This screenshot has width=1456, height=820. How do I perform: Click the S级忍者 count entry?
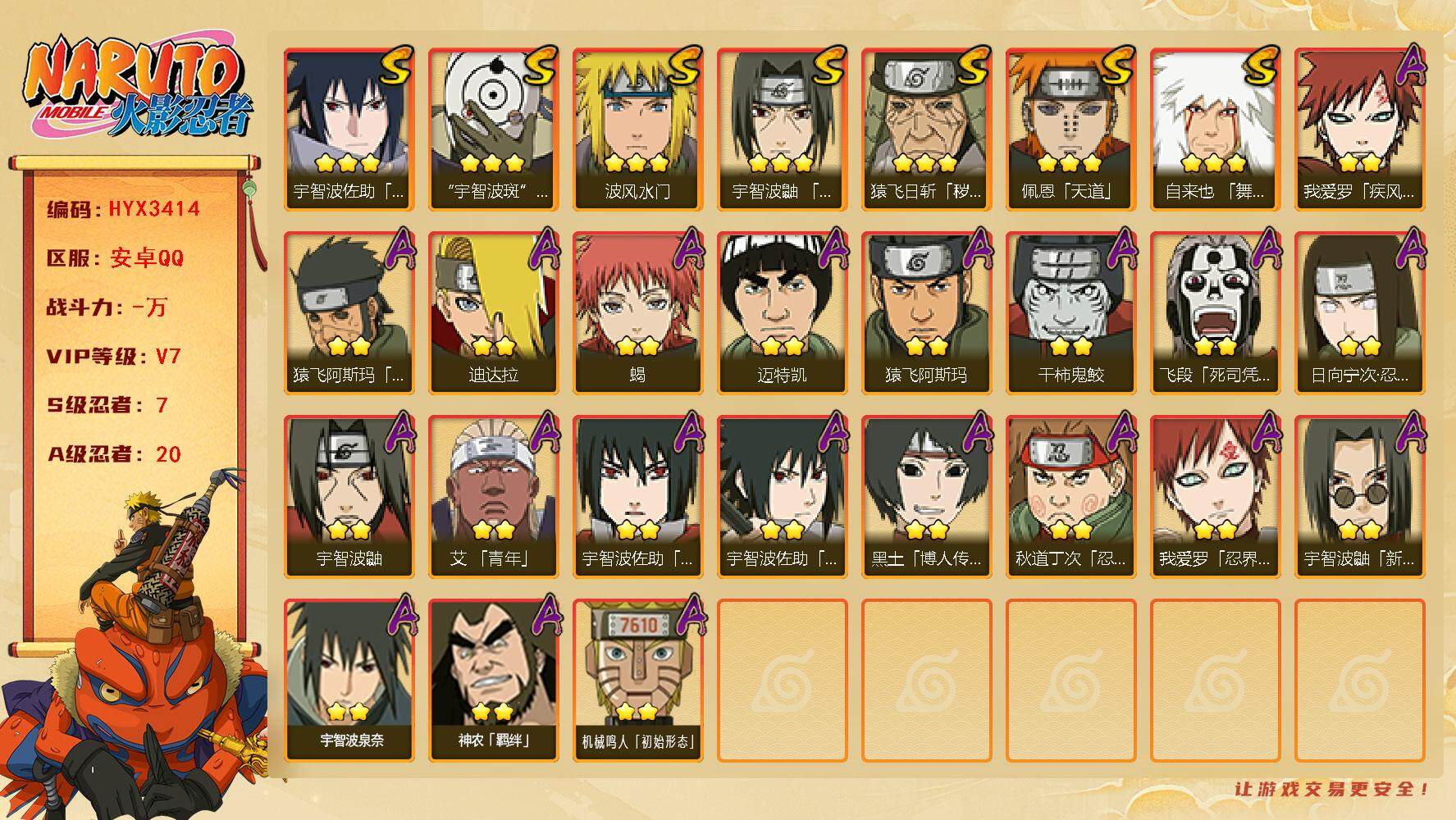point(107,405)
